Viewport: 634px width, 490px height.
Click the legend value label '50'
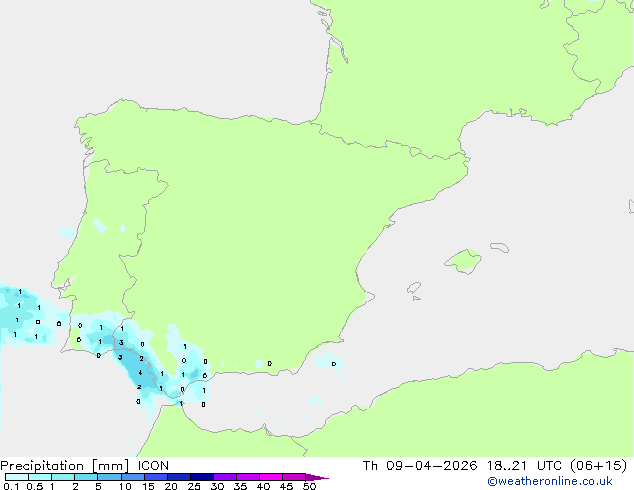(x=309, y=486)
